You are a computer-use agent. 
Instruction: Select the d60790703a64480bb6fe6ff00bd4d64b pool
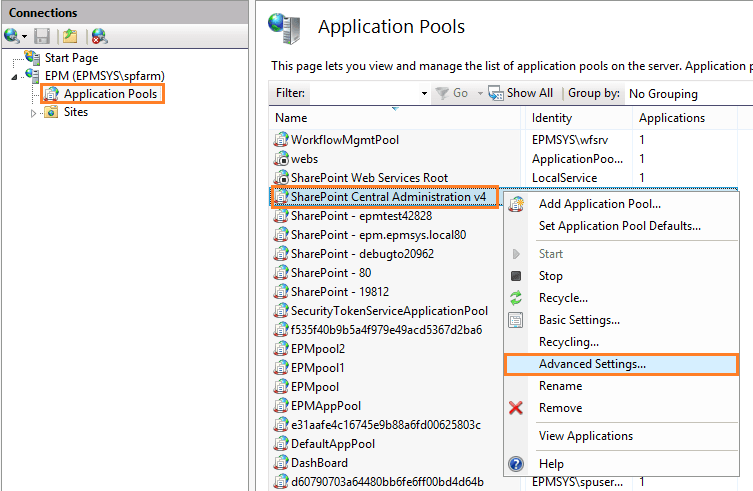coord(387,481)
